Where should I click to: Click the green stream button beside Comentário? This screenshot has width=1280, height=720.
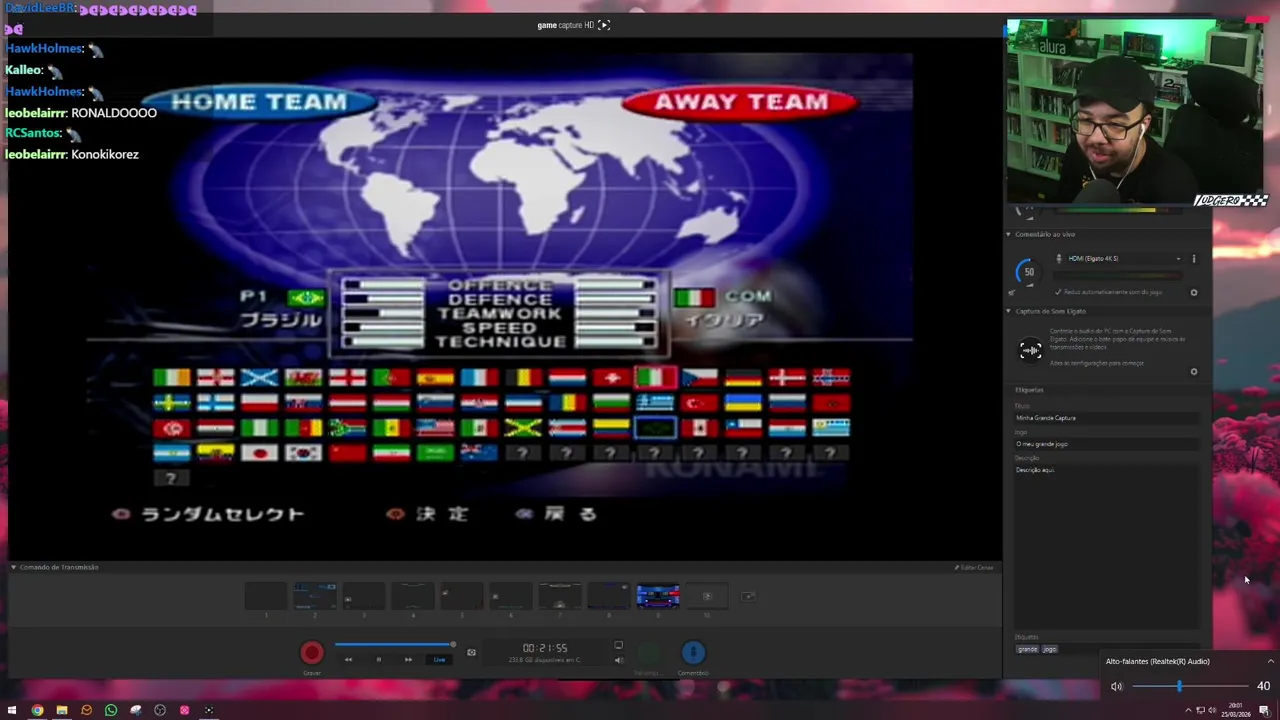649,653
